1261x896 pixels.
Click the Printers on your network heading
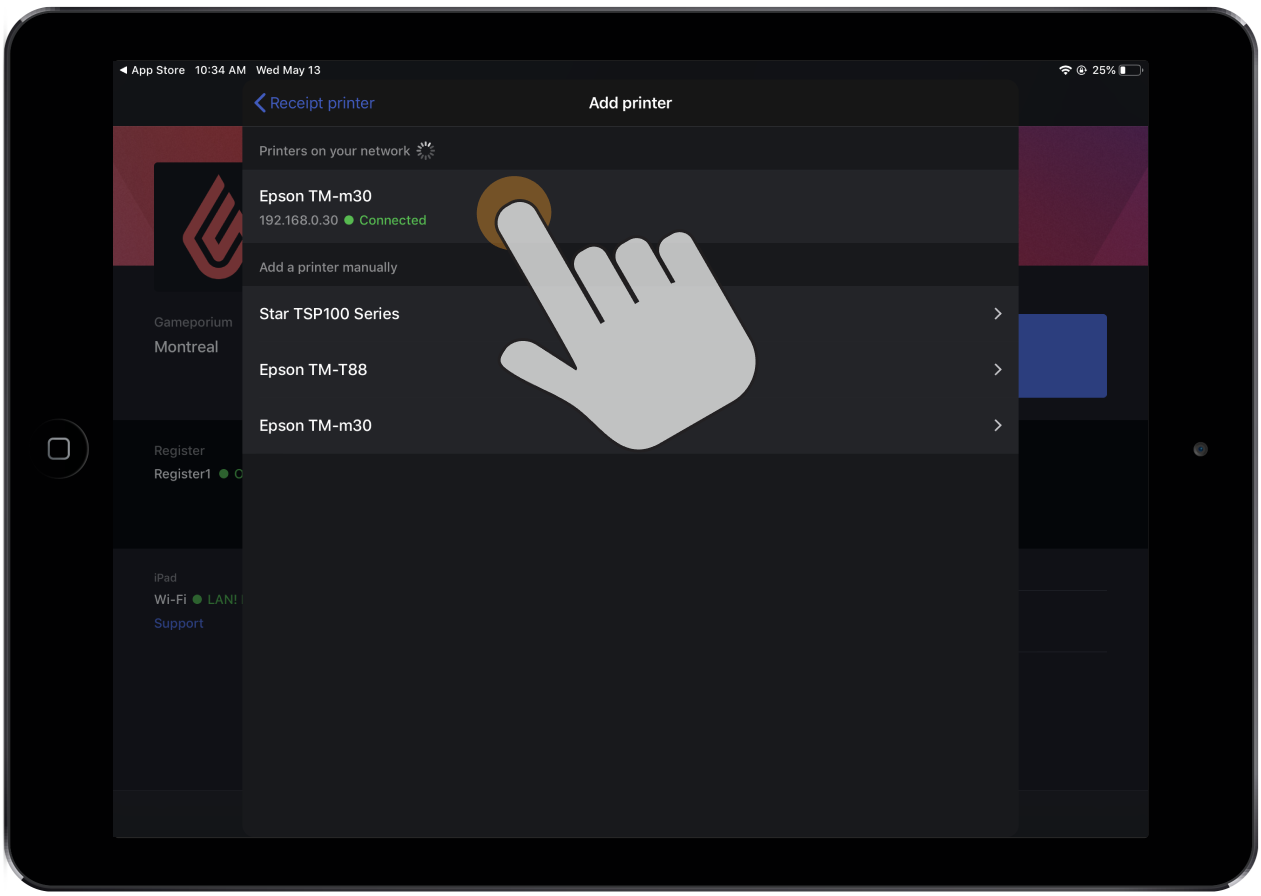[334, 151]
